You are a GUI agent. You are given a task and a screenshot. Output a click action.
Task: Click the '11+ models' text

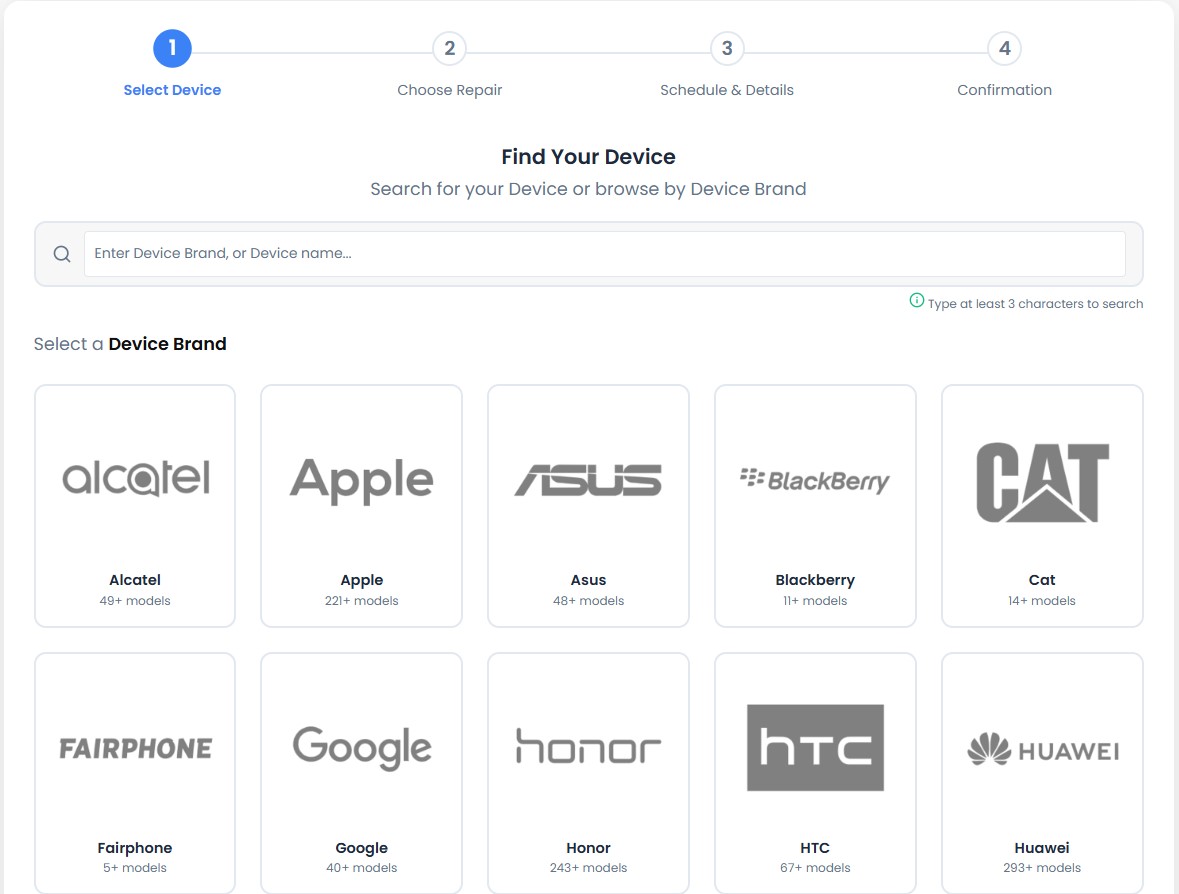[815, 601]
